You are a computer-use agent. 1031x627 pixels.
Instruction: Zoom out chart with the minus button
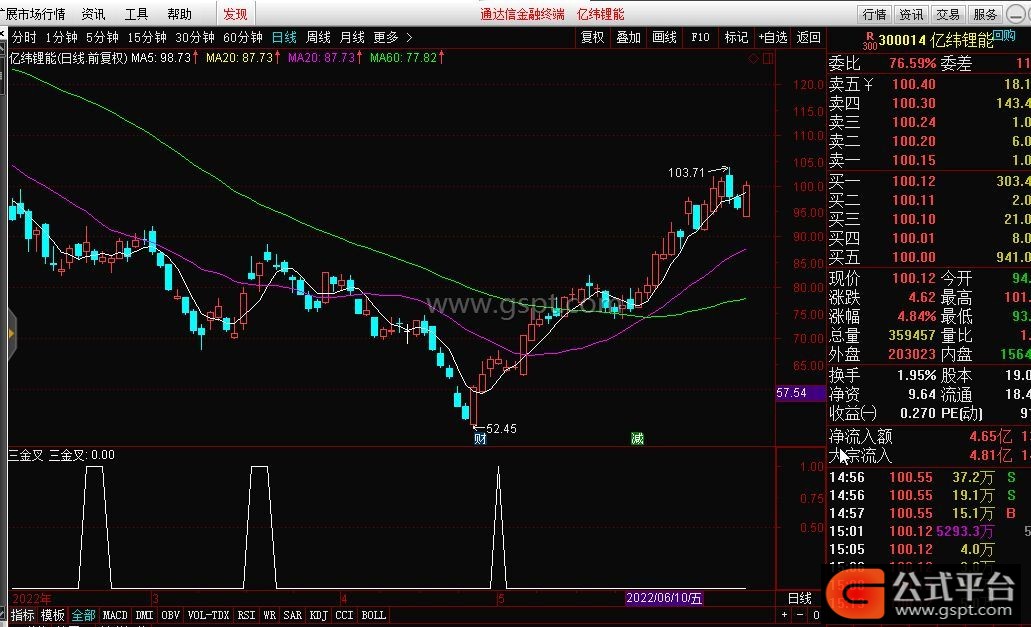click(800, 615)
